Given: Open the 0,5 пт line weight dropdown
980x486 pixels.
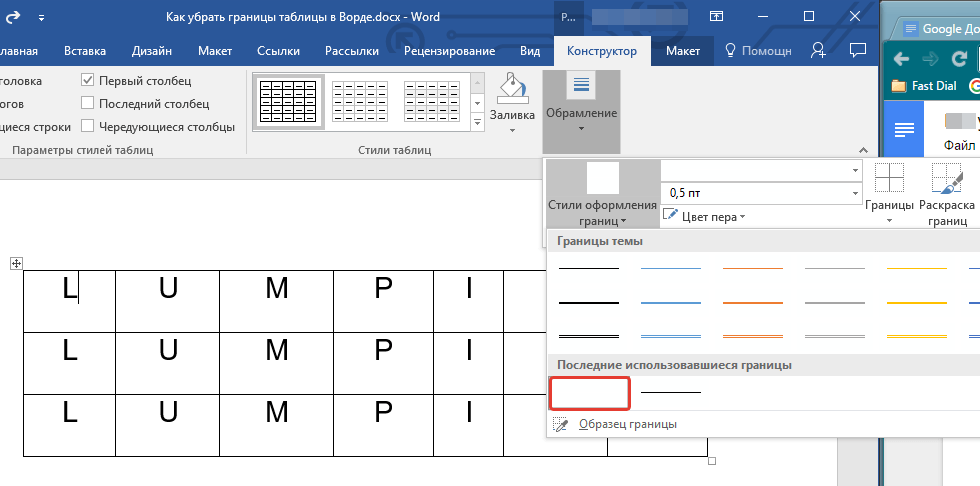Looking at the screenshot, I should (x=855, y=192).
